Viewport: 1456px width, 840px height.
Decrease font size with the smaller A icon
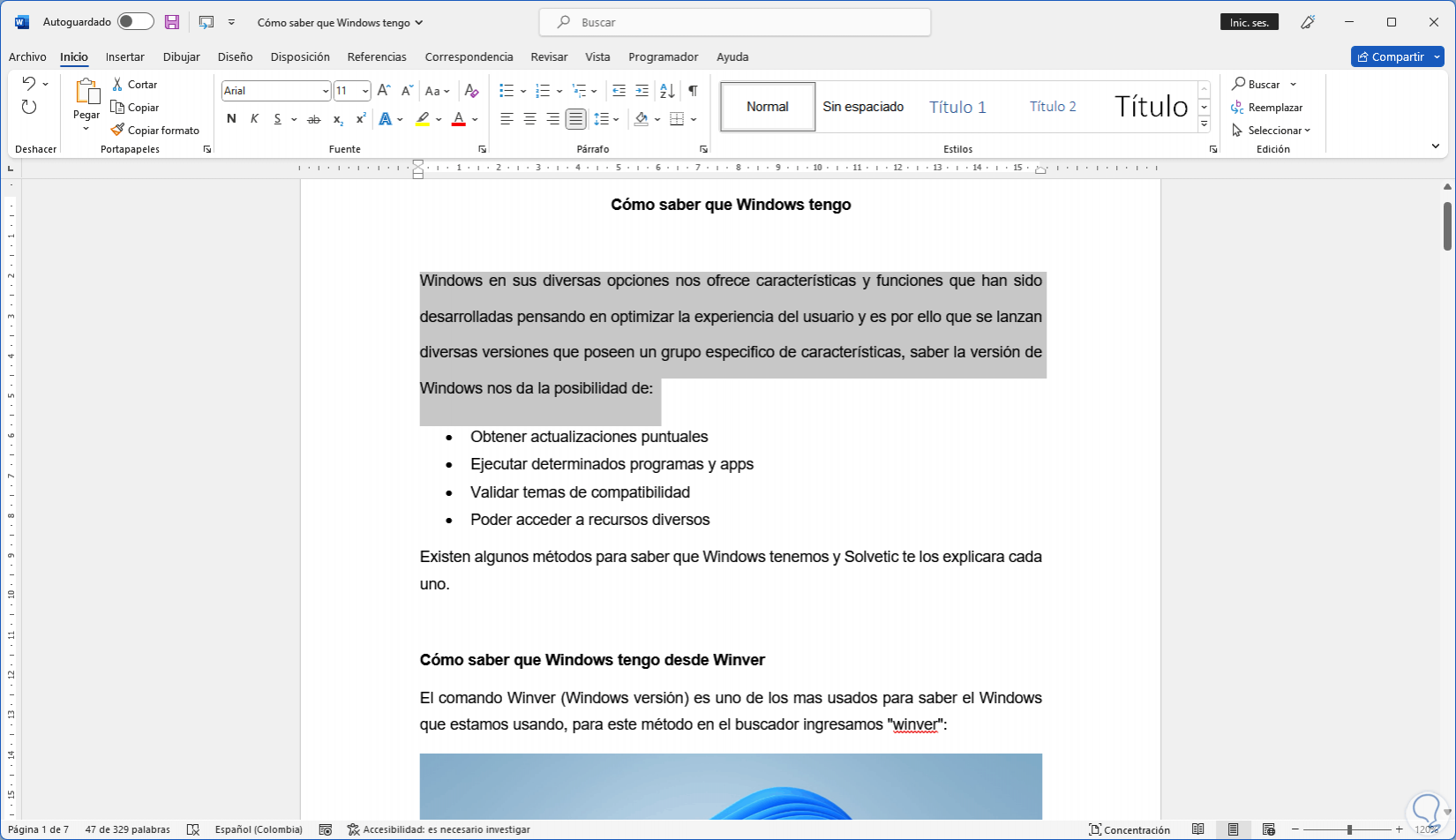point(407,91)
